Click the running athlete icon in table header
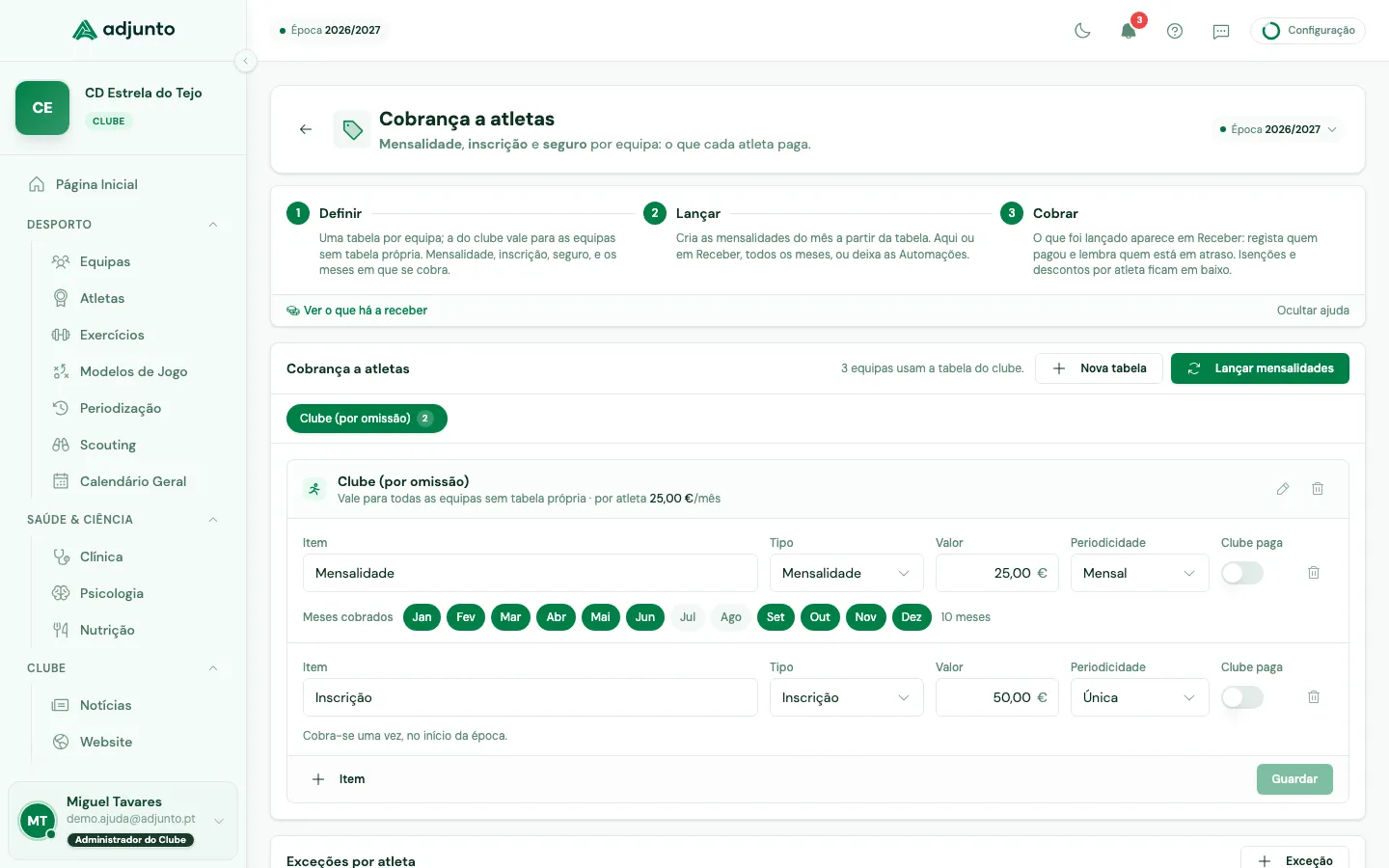 pos(314,489)
